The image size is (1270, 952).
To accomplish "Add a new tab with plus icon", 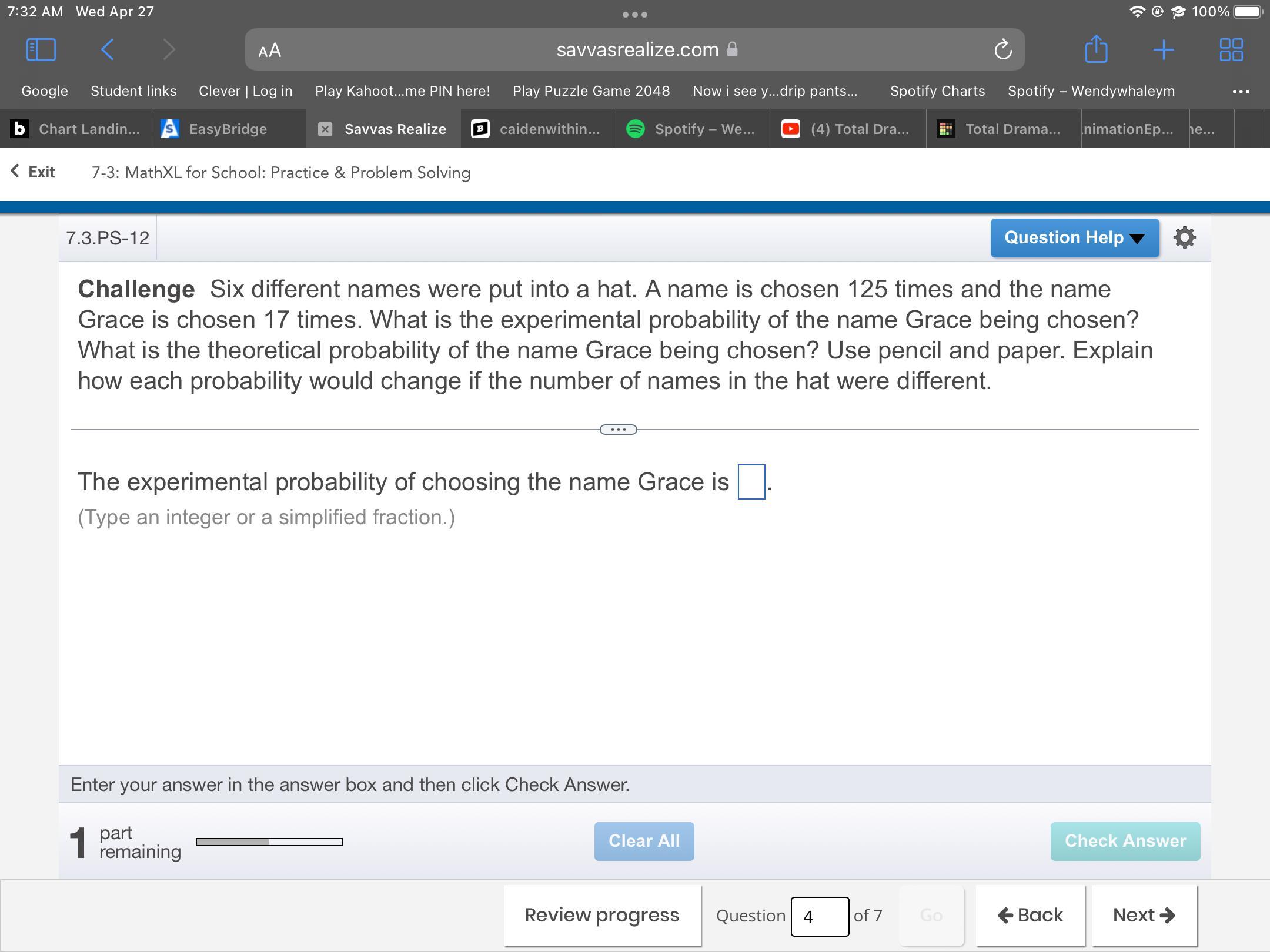I will click(x=1164, y=49).
